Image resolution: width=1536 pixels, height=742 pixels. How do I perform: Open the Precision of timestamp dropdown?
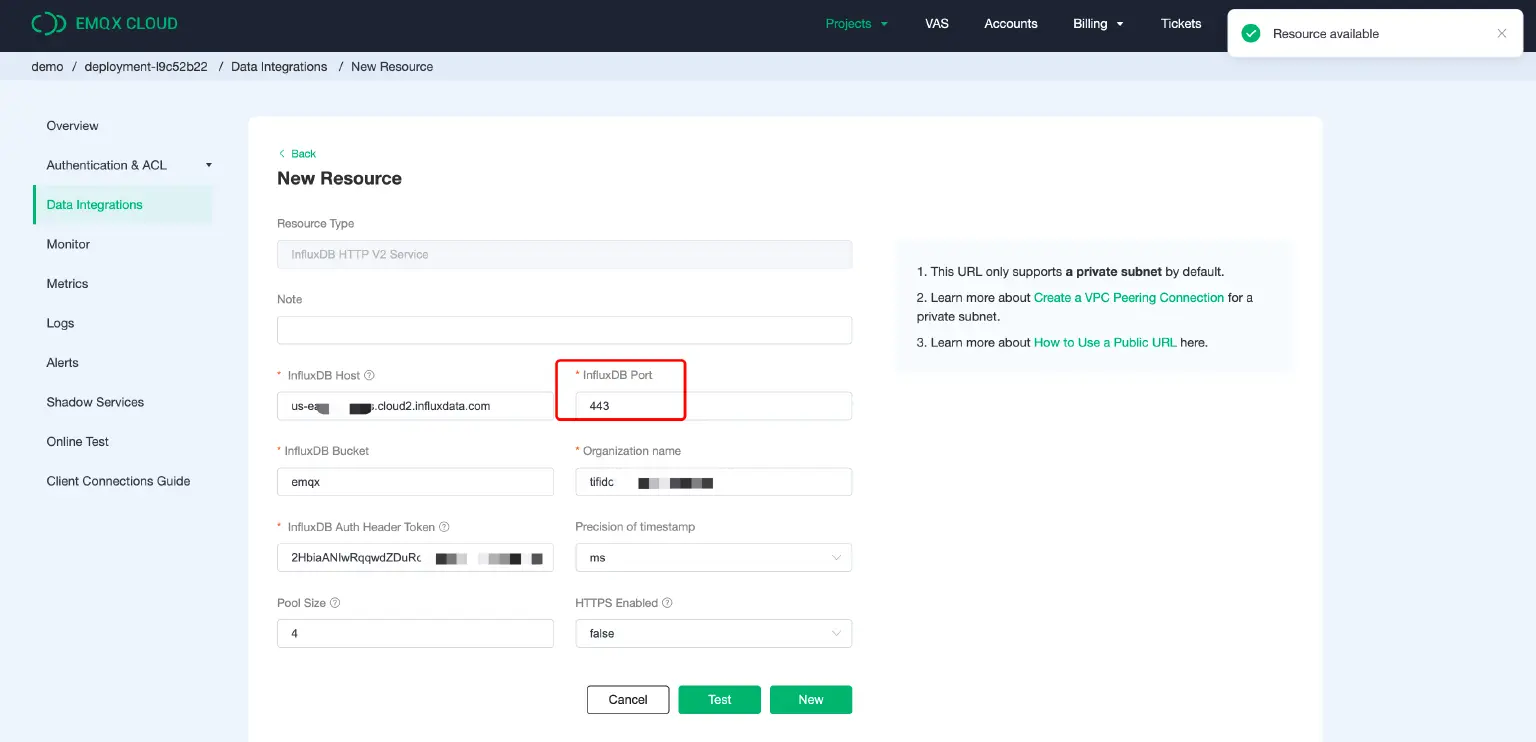pos(713,557)
